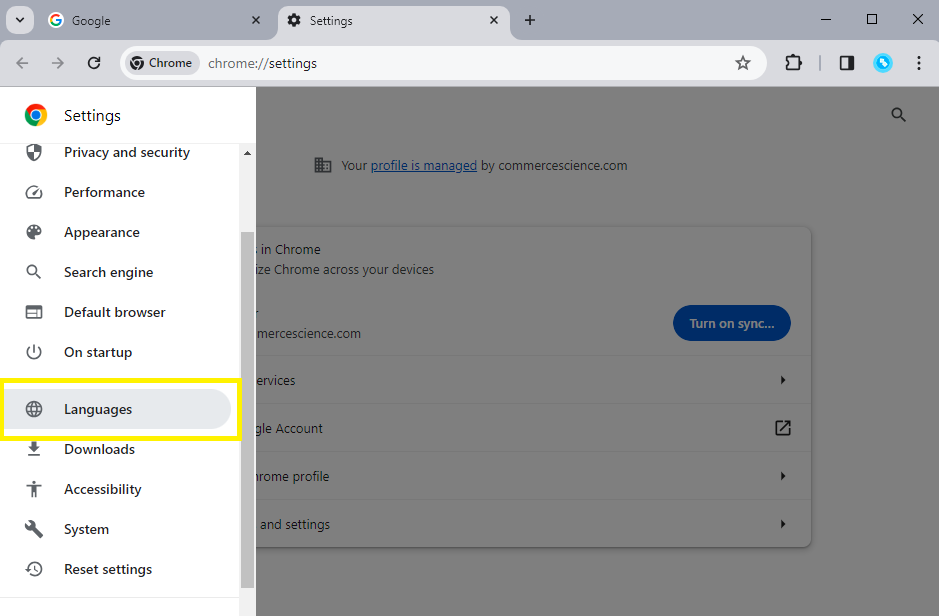
Task: Reload the page with refresh icon
Action: [94, 63]
